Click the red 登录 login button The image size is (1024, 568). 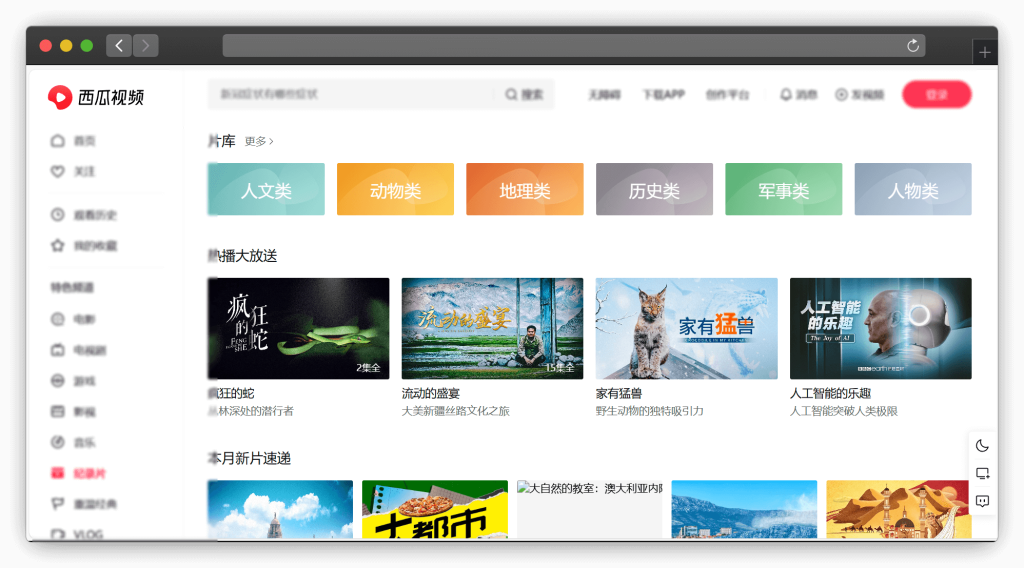[x=936, y=95]
